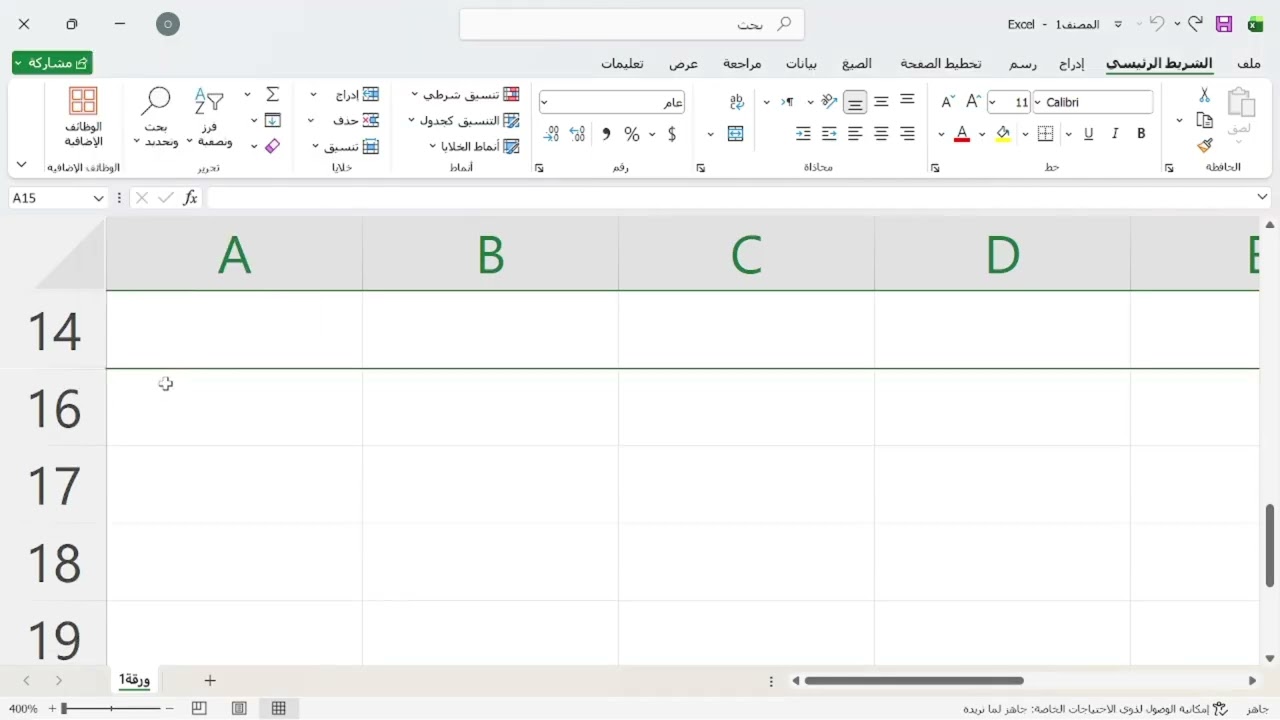Switch to Page Break Preview in status bar
Image resolution: width=1280 pixels, height=720 pixels.
pyautogui.click(x=199, y=708)
